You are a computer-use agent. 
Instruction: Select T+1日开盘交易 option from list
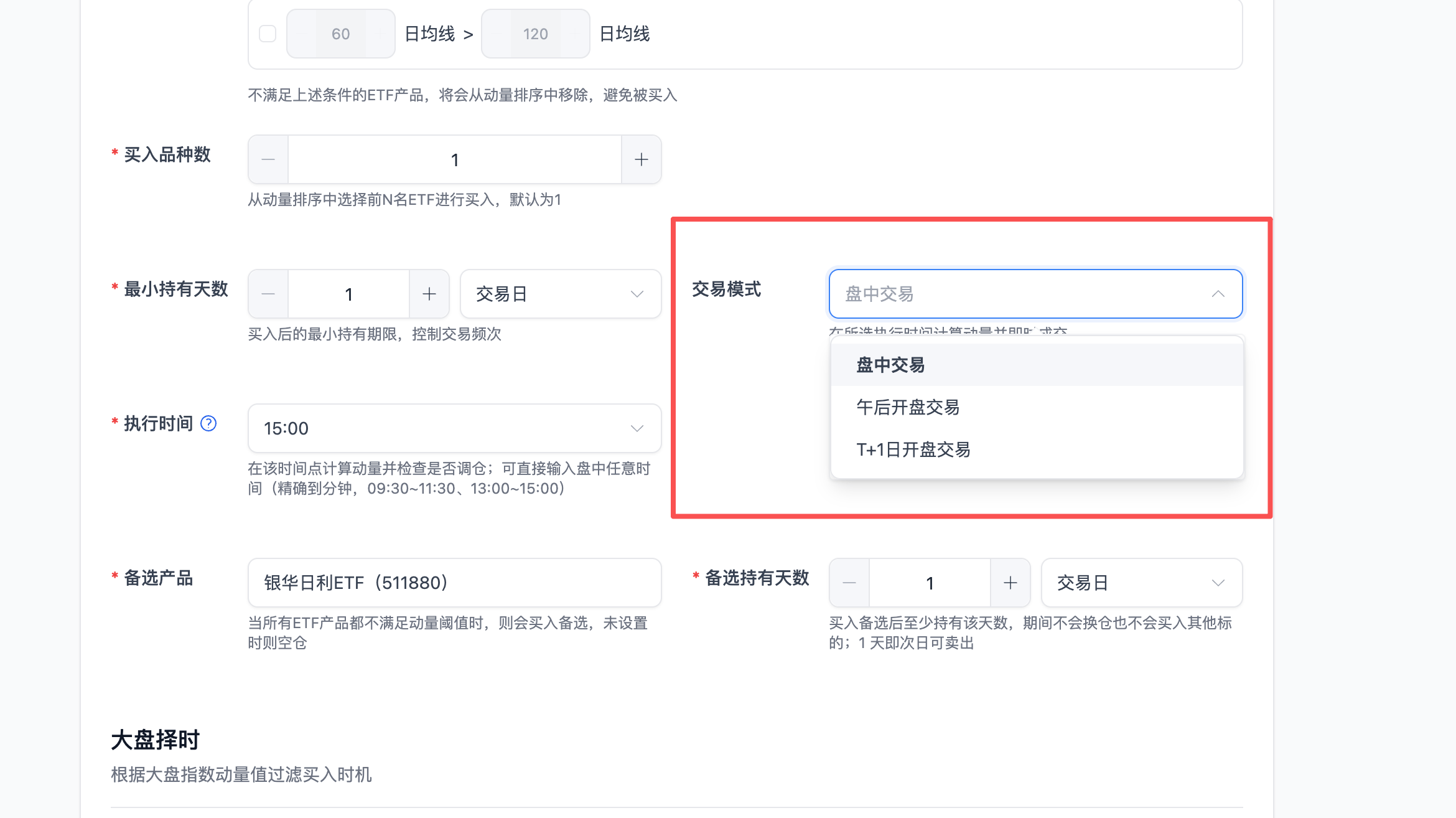coord(1037,449)
